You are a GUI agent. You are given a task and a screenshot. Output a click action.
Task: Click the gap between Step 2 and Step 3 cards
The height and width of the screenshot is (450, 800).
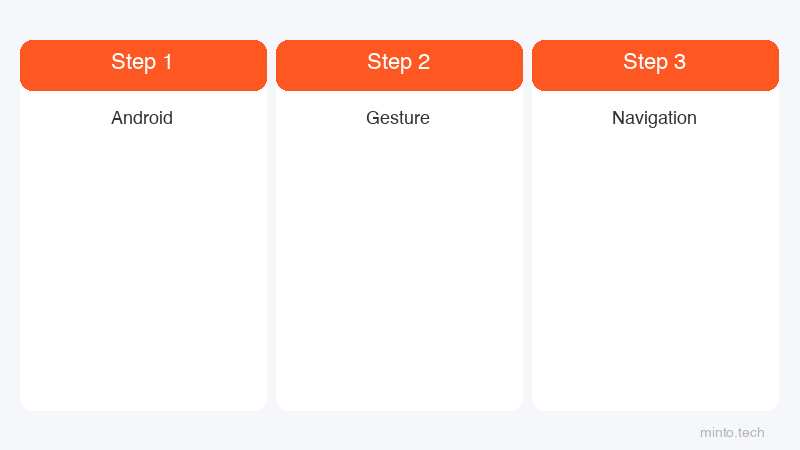coord(528,224)
